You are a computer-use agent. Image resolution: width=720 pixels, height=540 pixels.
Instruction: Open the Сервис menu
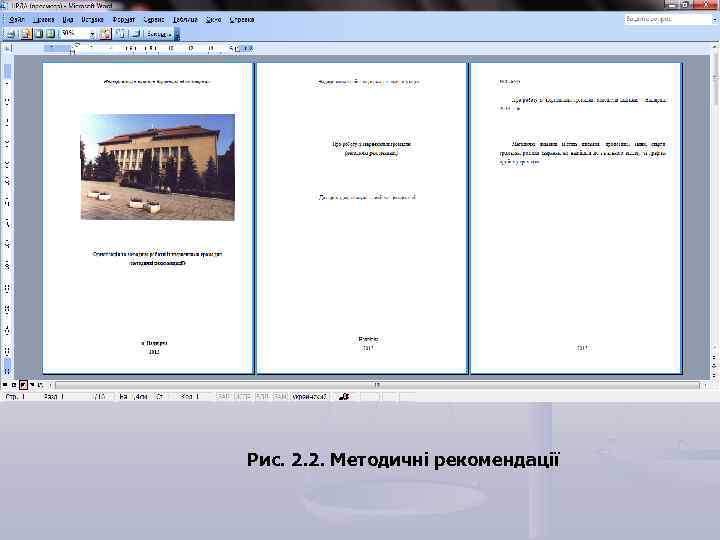(x=154, y=20)
